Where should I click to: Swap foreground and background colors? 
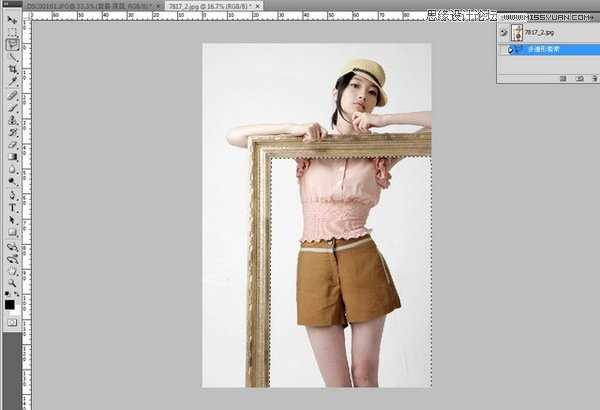pyautogui.click(x=16, y=294)
